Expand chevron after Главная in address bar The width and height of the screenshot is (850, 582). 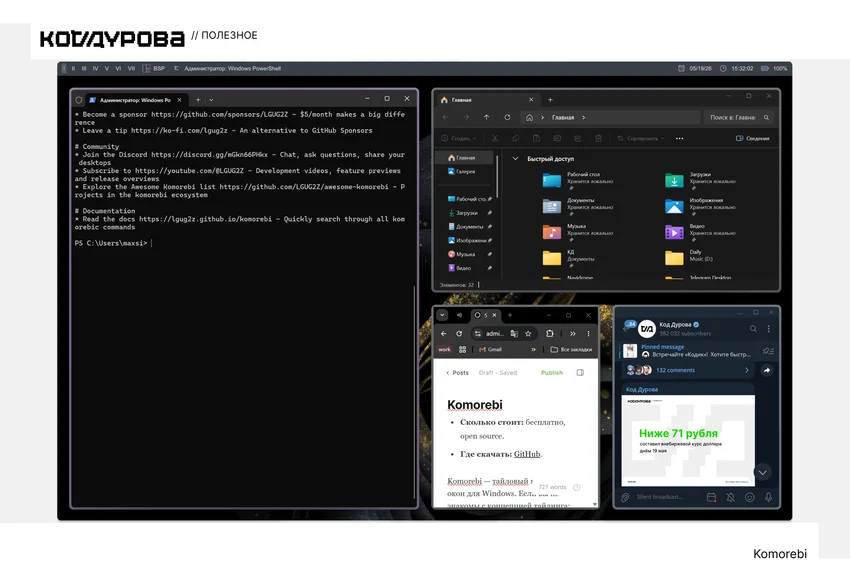point(584,117)
